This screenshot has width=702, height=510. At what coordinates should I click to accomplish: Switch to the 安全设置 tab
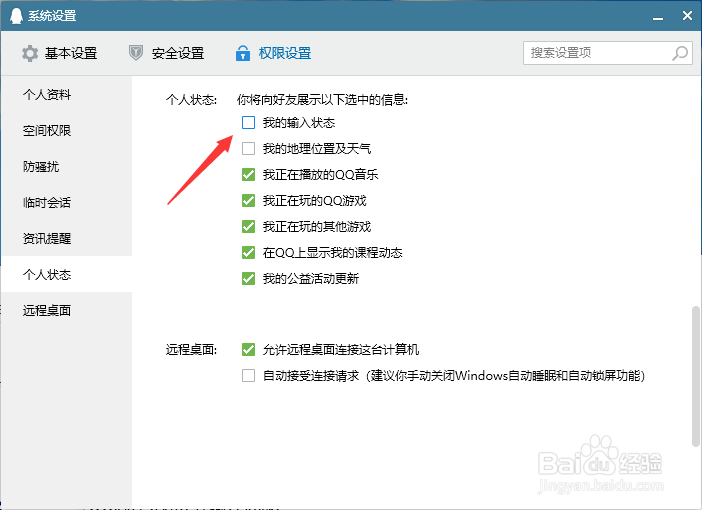(x=167, y=53)
